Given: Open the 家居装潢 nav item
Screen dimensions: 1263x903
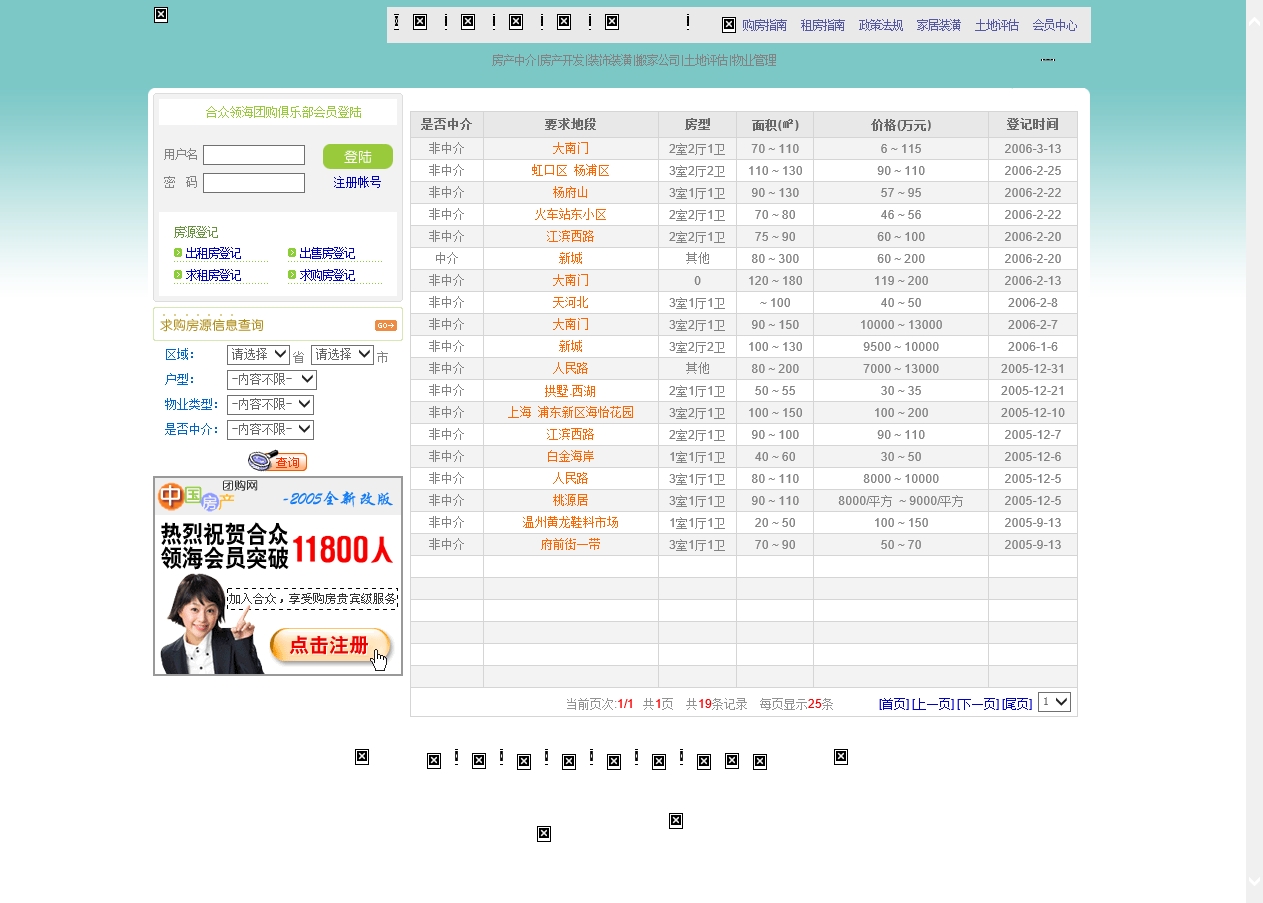Looking at the screenshot, I should click(939, 26).
